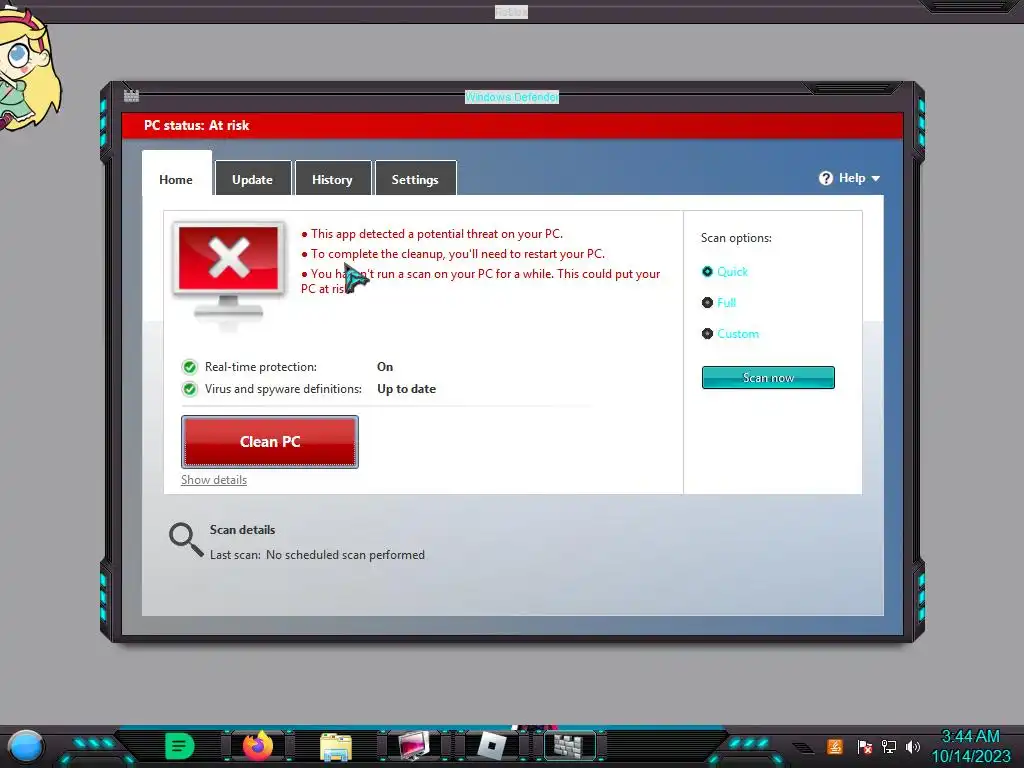Click the Clean PC button
The image size is (1024, 768).
tap(270, 442)
